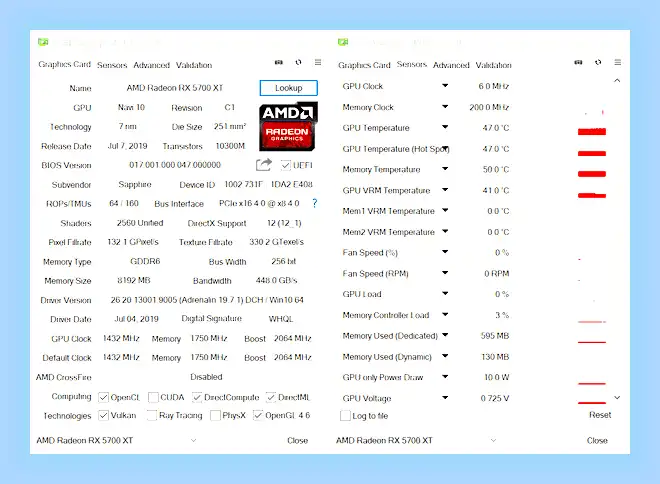
Task: Toggle the CUDA checkbox
Action: coord(153,397)
